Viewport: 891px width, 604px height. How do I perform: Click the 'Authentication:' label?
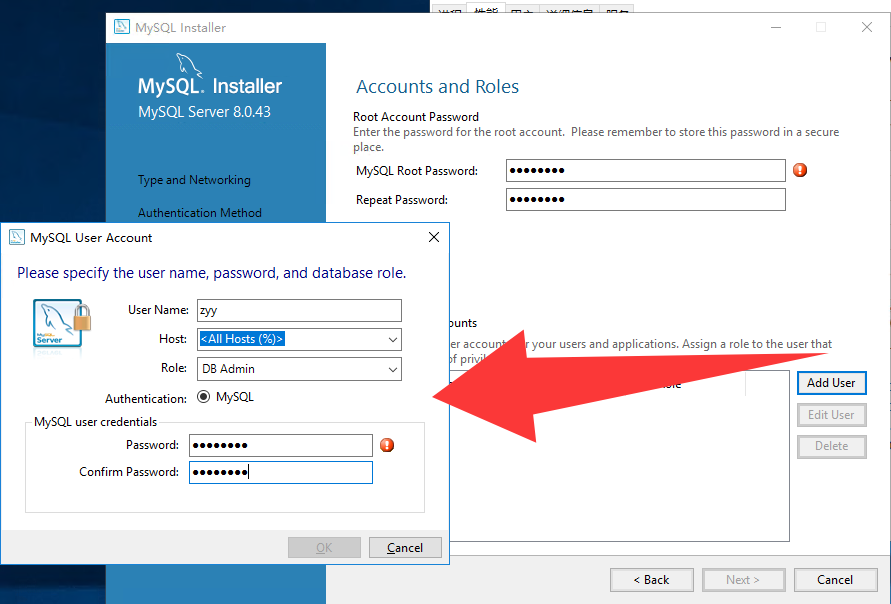pos(146,398)
